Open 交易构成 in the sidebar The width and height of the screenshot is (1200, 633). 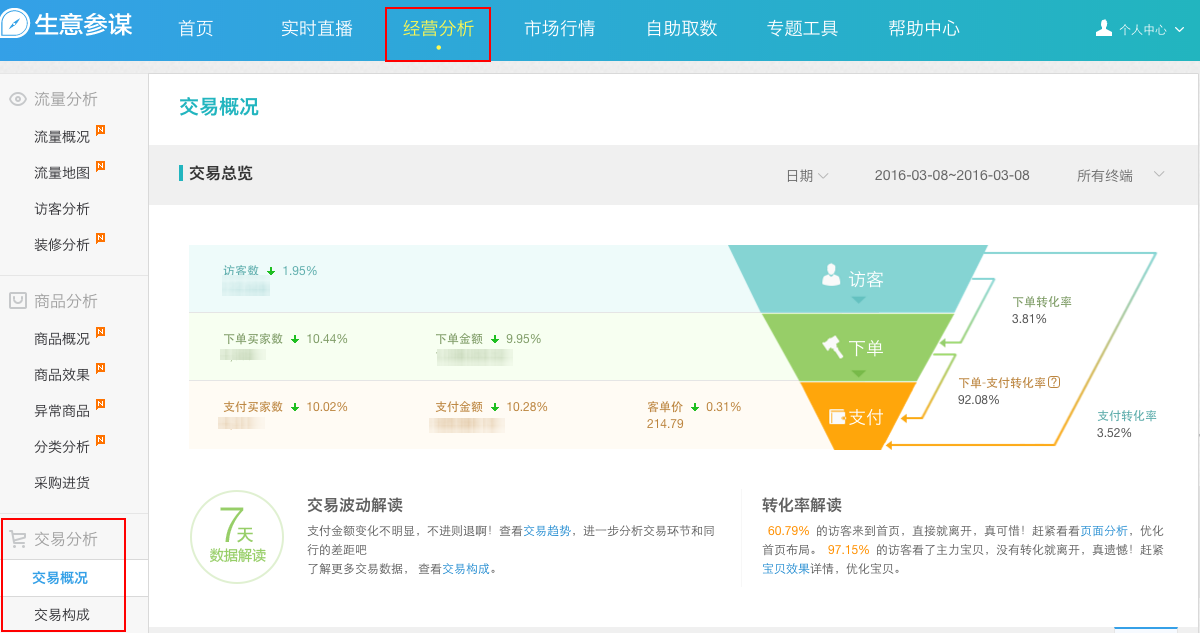[x=62, y=615]
